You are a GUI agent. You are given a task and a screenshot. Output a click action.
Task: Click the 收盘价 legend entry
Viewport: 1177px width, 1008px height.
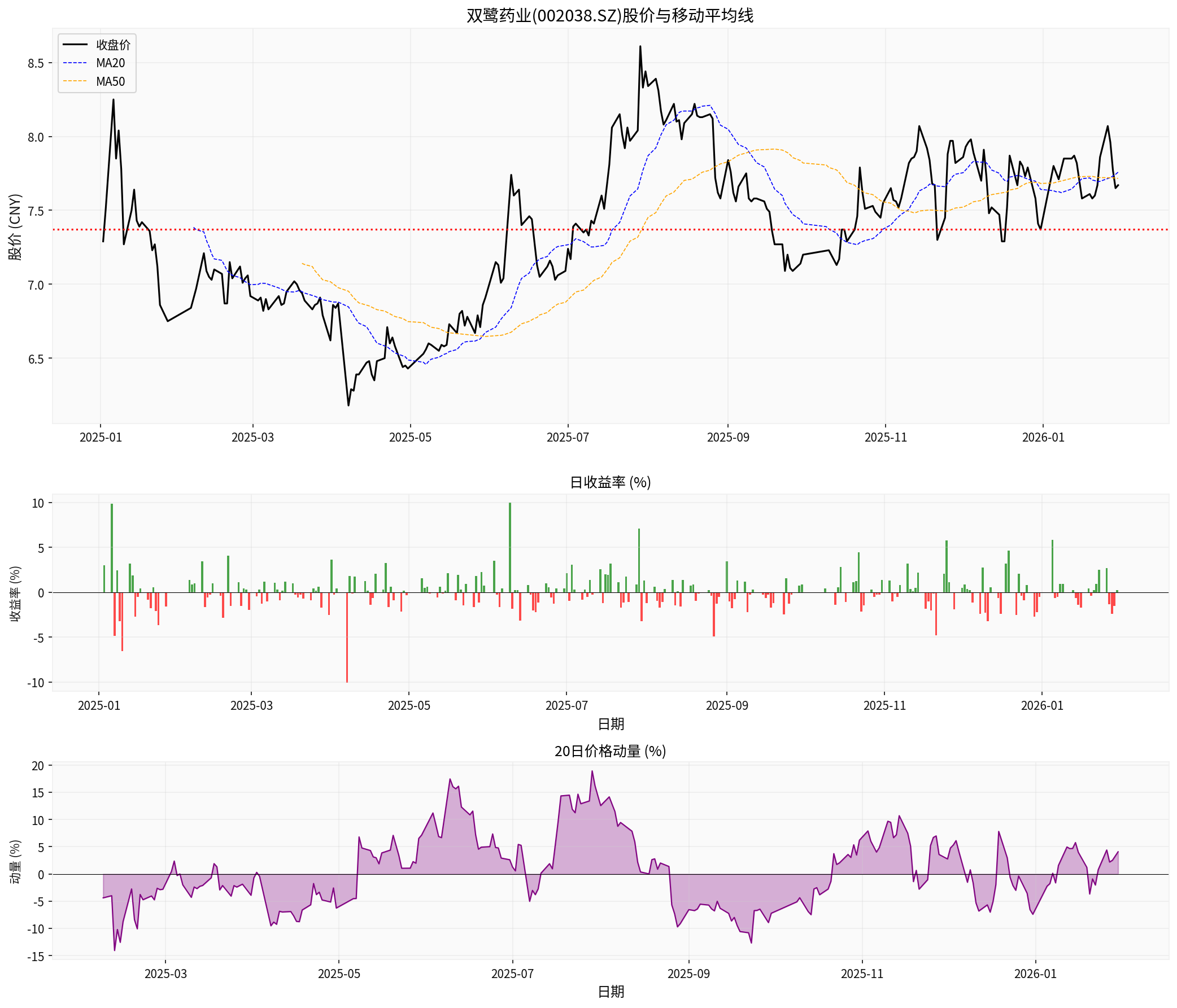[x=112, y=45]
